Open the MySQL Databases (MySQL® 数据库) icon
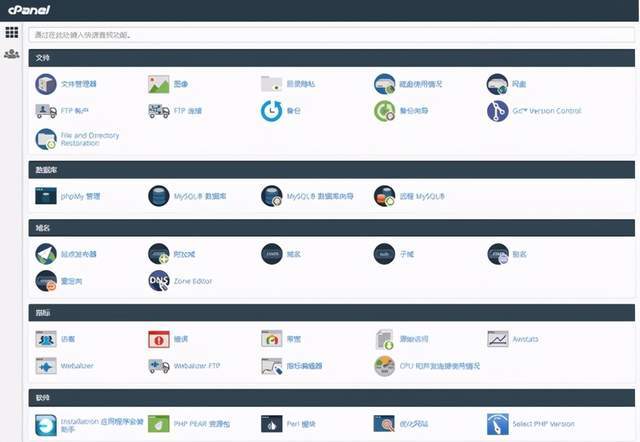 click(x=159, y=196)
